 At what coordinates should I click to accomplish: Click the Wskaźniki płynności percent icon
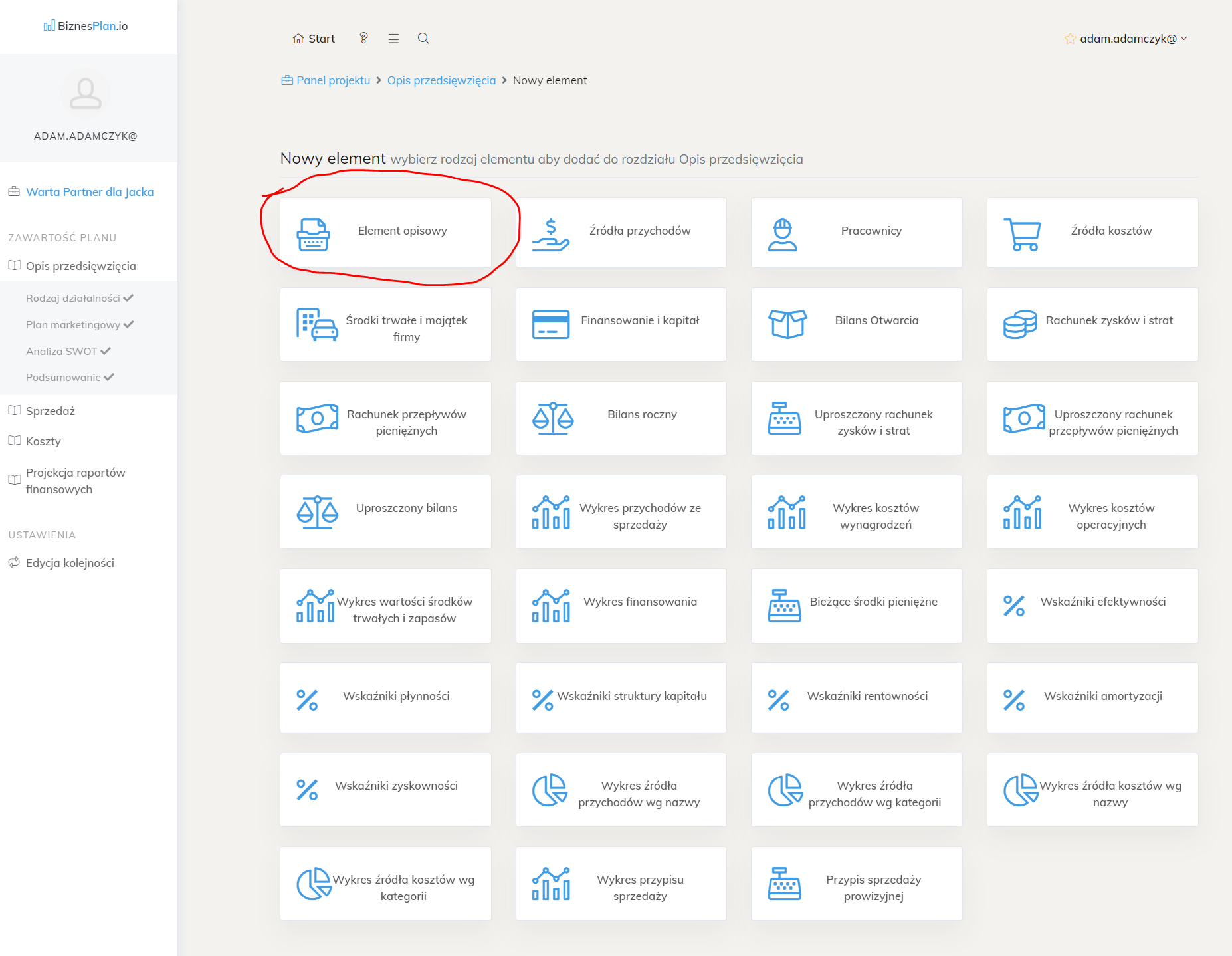click(x=307, y=700)
